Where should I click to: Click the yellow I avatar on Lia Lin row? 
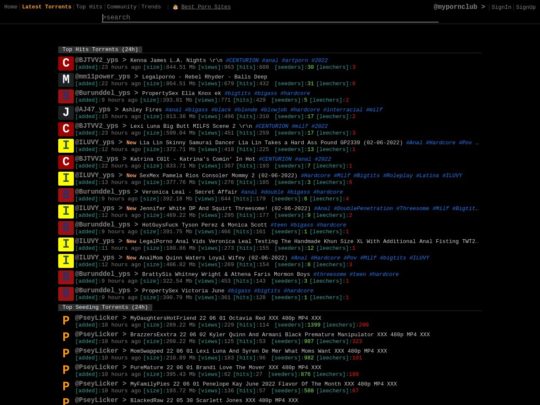[x=66, y=146]
